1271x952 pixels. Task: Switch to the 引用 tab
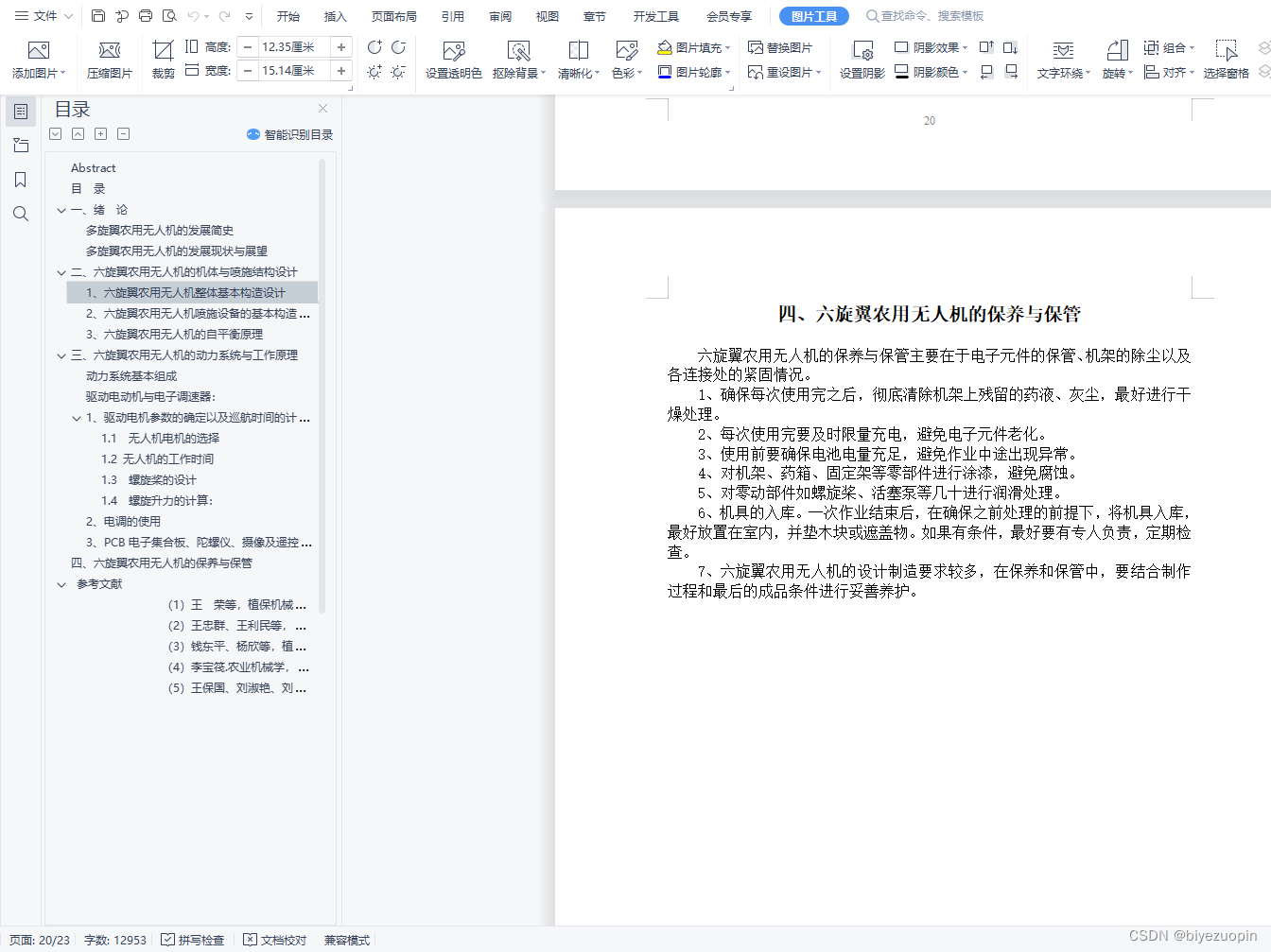453,16
